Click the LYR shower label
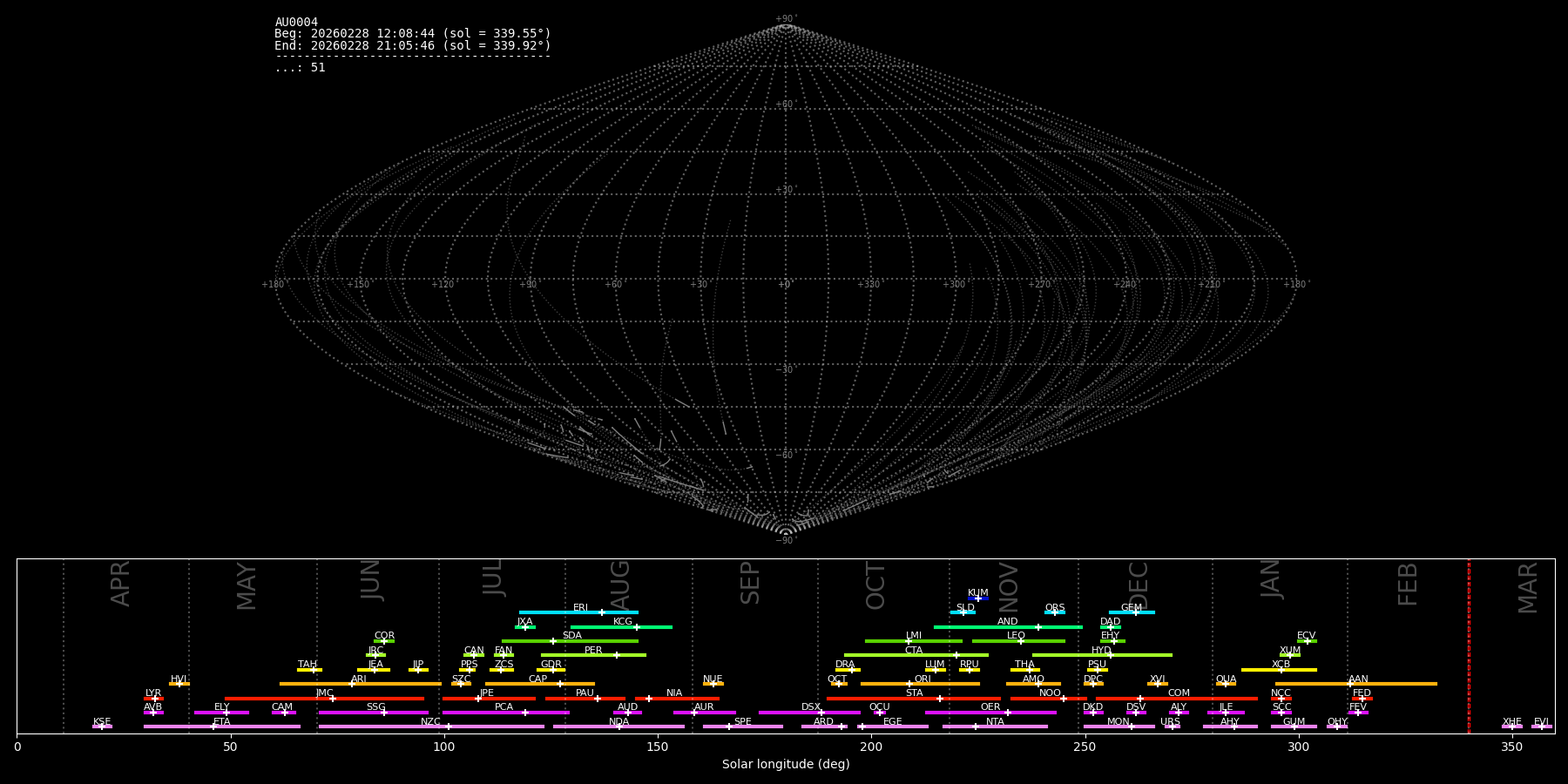This screenshot has height=784, width=1568. tap(153, 693)
